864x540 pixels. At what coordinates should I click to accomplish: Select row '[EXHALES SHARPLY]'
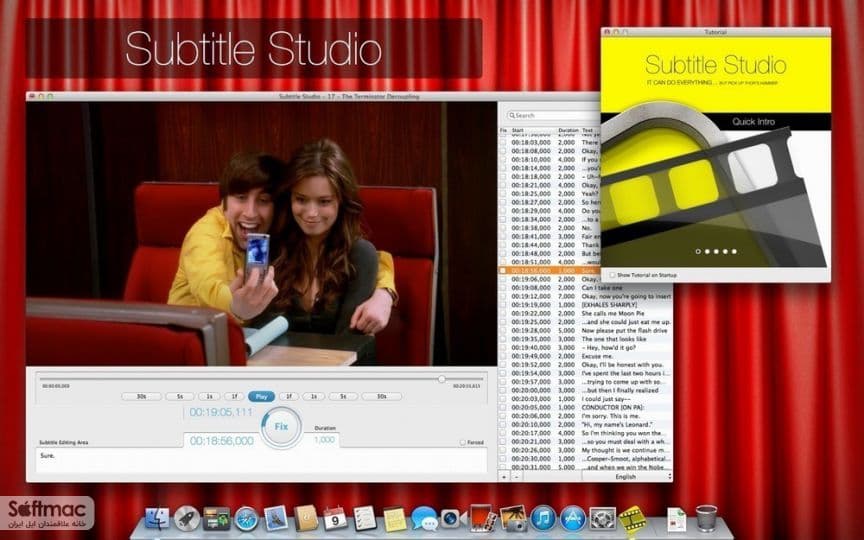coord(586,305)
